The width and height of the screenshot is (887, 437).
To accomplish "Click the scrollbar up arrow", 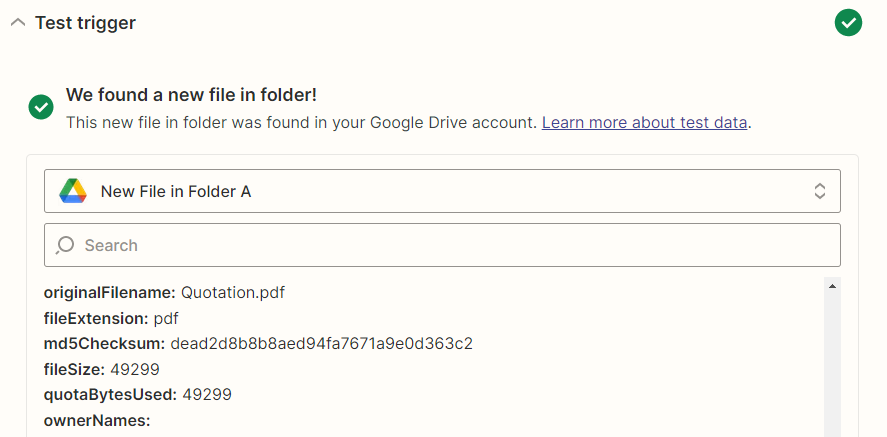I will 832,287.
